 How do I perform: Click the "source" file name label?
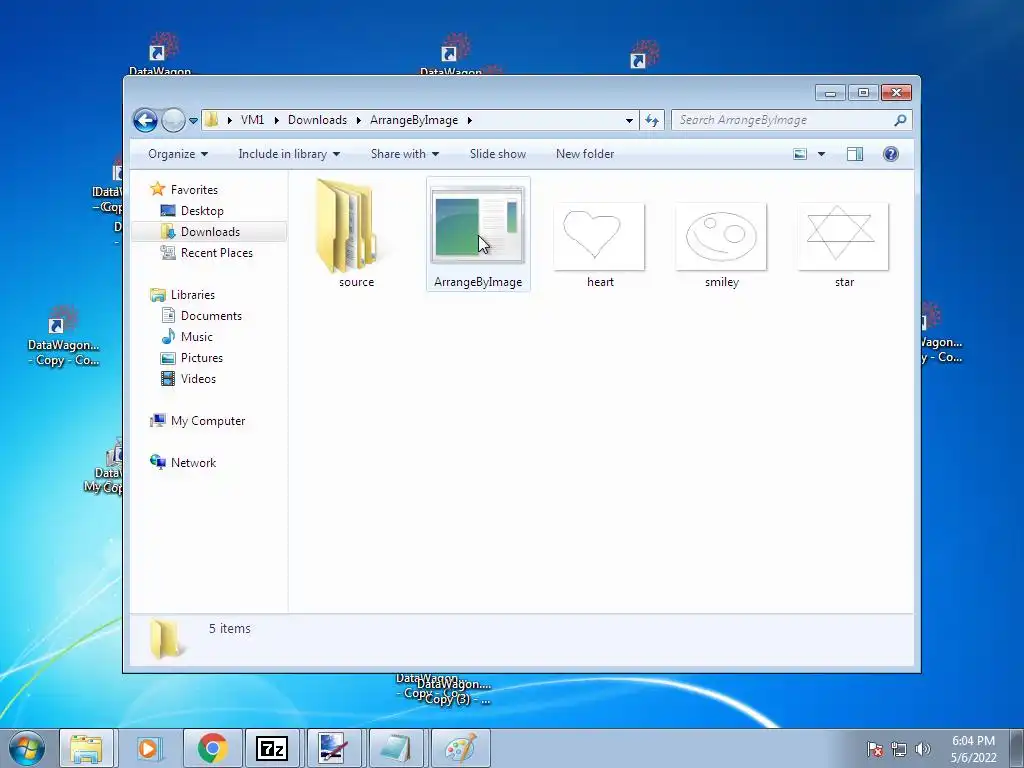coord(357,282)
